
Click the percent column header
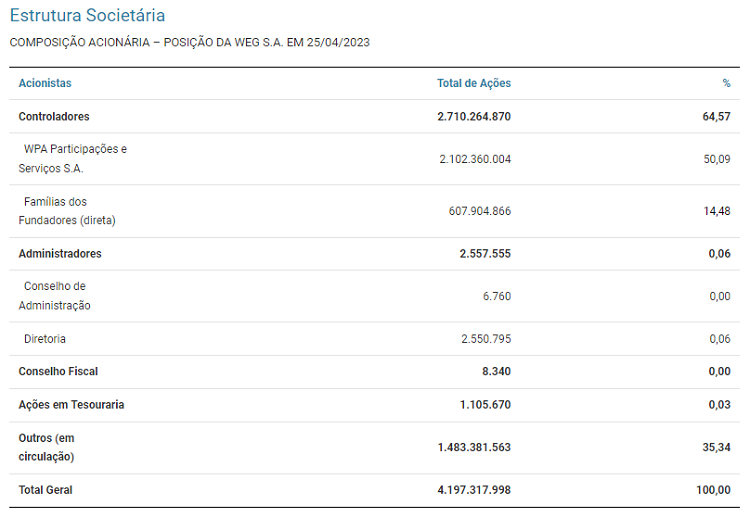726,83
